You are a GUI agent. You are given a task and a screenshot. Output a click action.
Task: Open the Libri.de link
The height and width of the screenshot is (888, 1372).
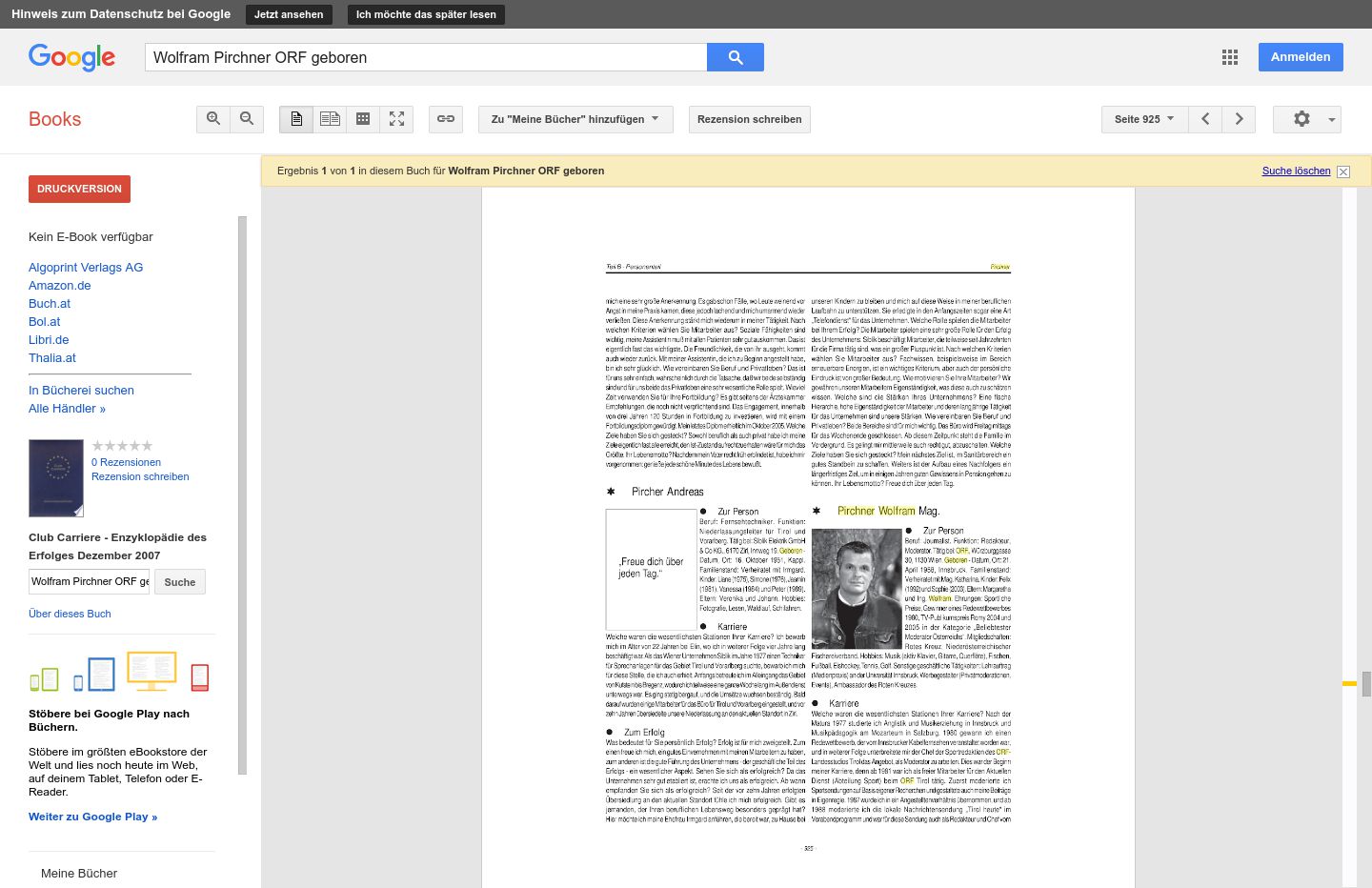coord(49,340)
